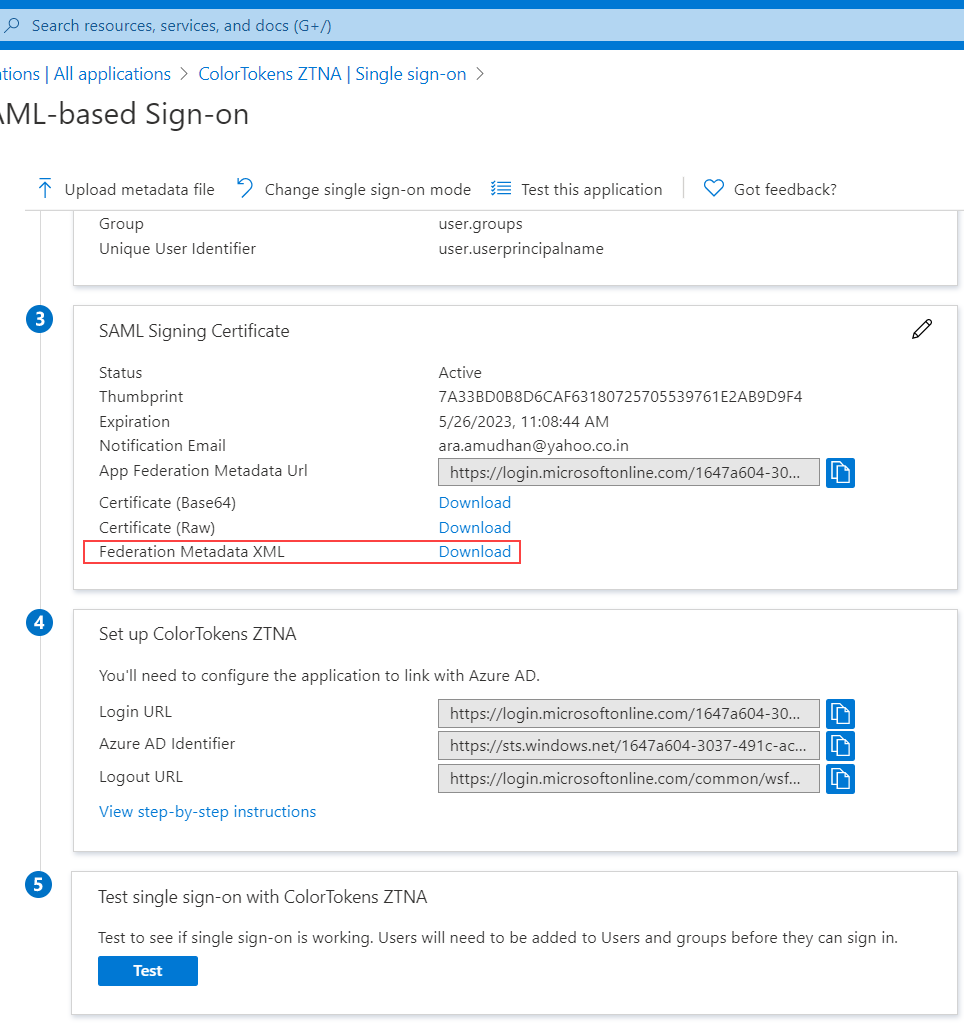Click the Upload metadata file arrow icon
Viewport: 964px width, 1024px height.
coord(44,189)
